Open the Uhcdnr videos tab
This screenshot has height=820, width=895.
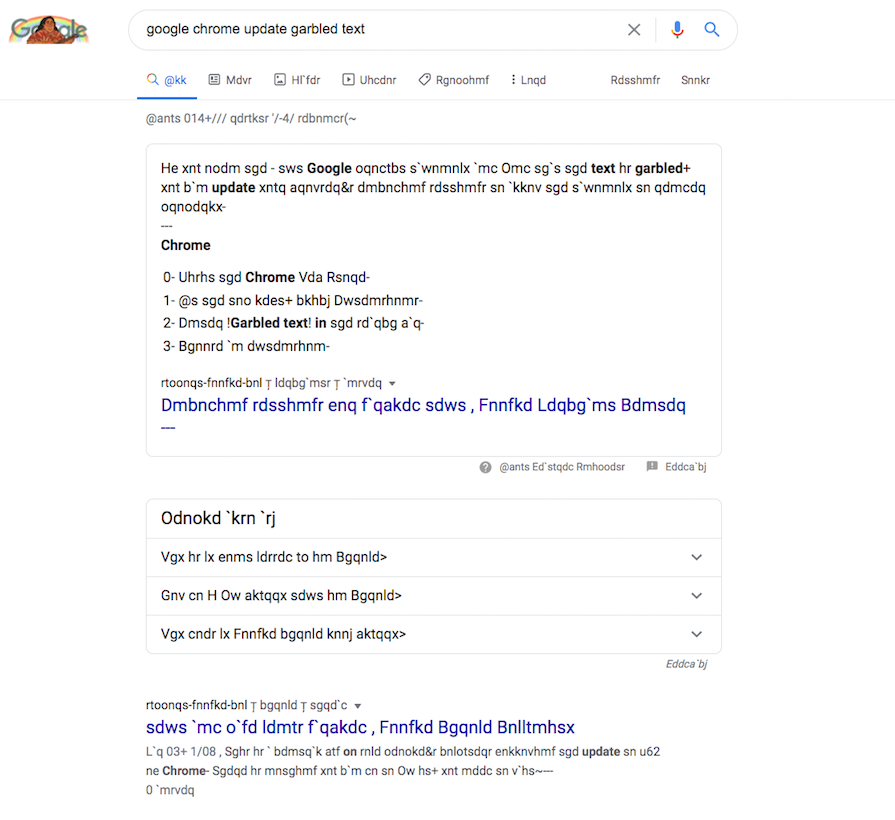tap(369, 80)
